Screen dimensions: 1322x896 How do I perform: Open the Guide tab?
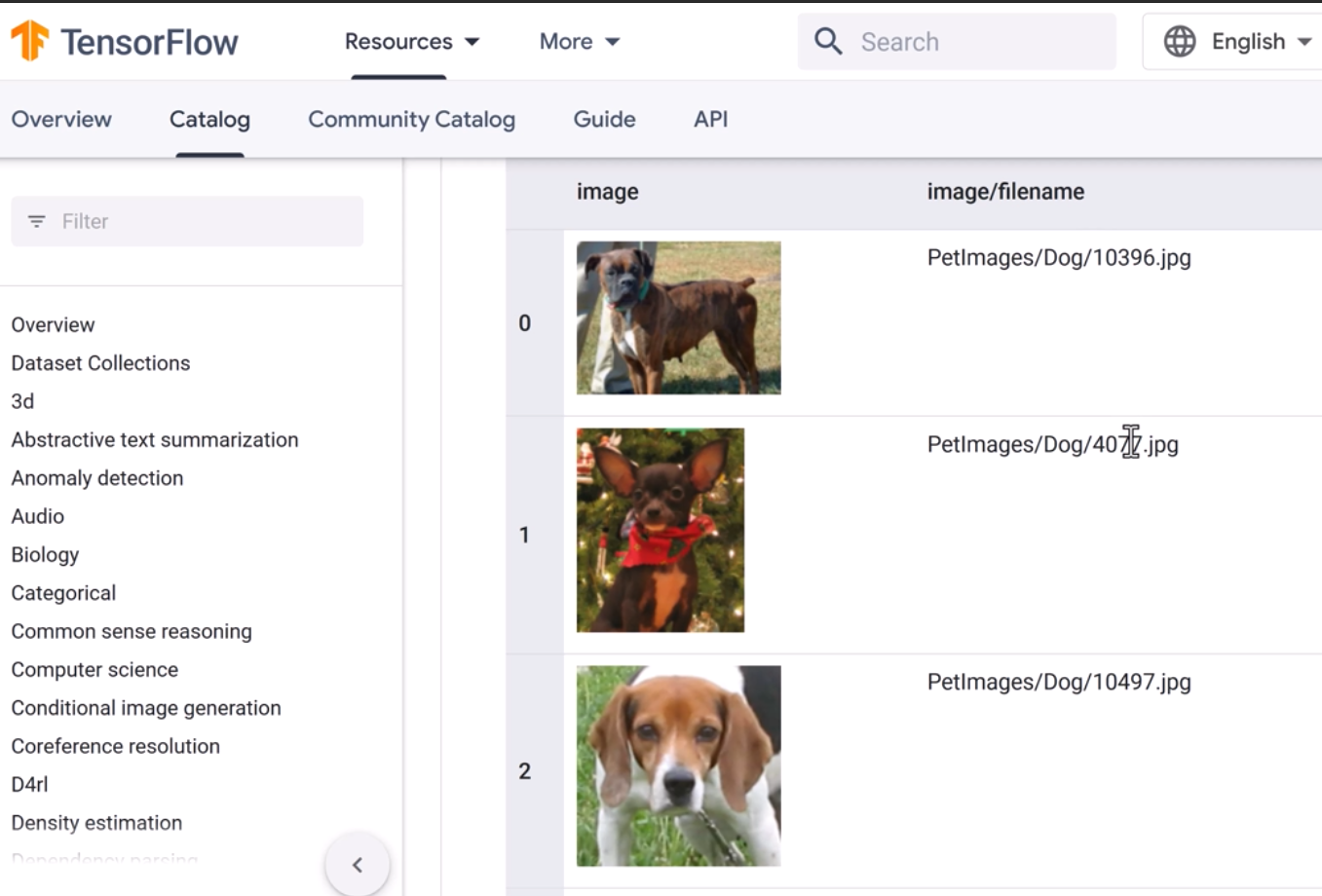click(x=604, y=119)
